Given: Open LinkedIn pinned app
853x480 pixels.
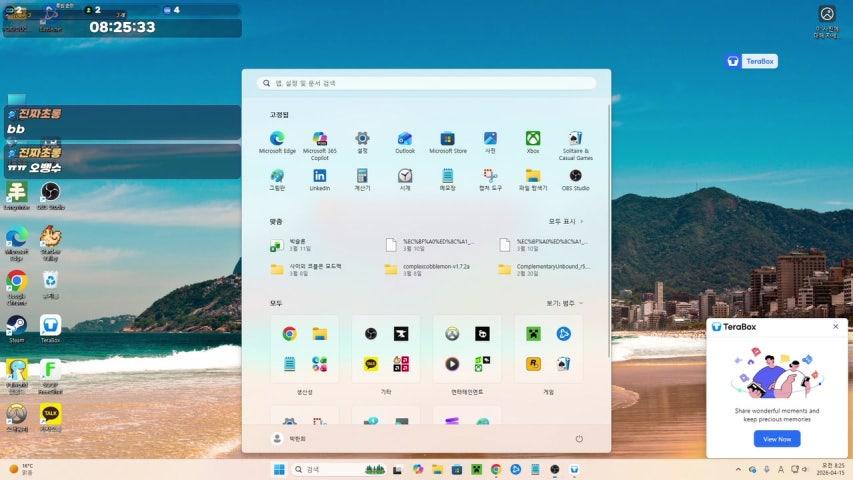Looking at the screenshot, I should (x=320, y=176).
